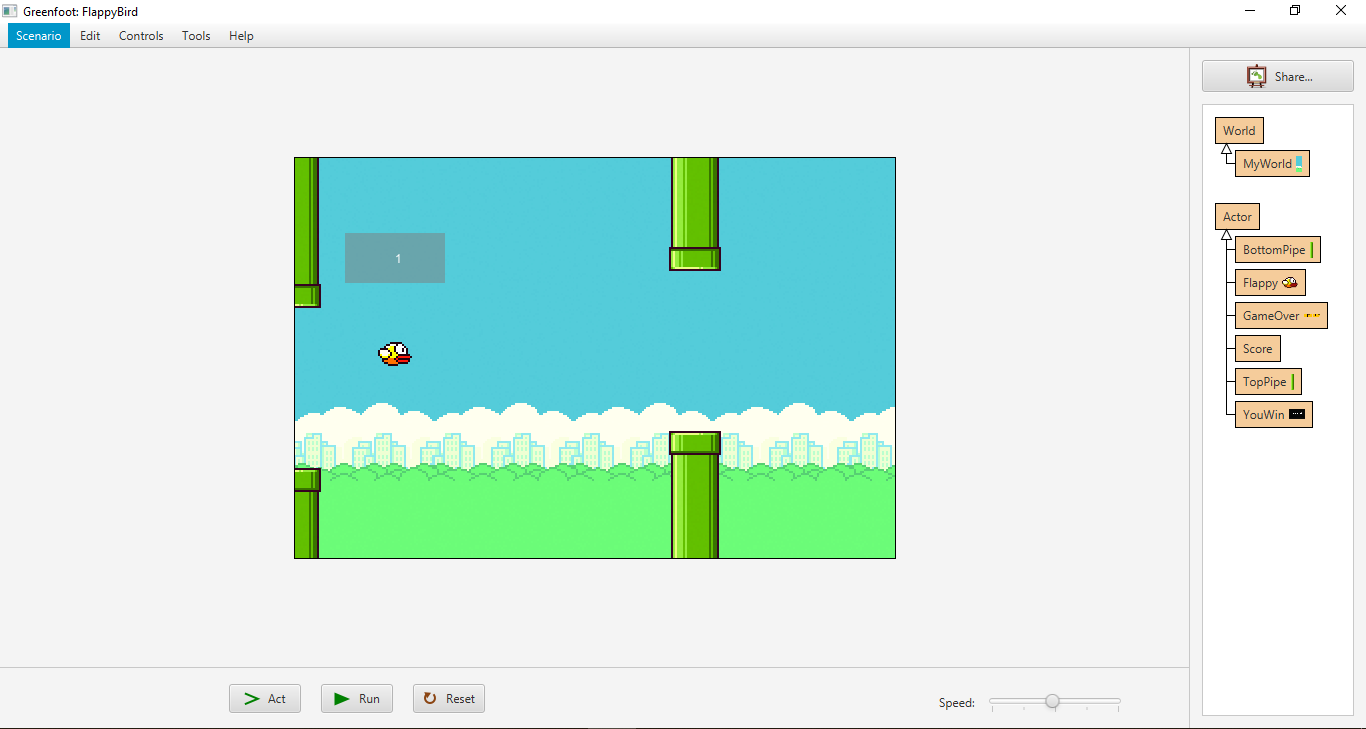Click the brown Reset loop icon
Image resolution: width=1366 pixels, height=729 pixels.
click(430, 698)
